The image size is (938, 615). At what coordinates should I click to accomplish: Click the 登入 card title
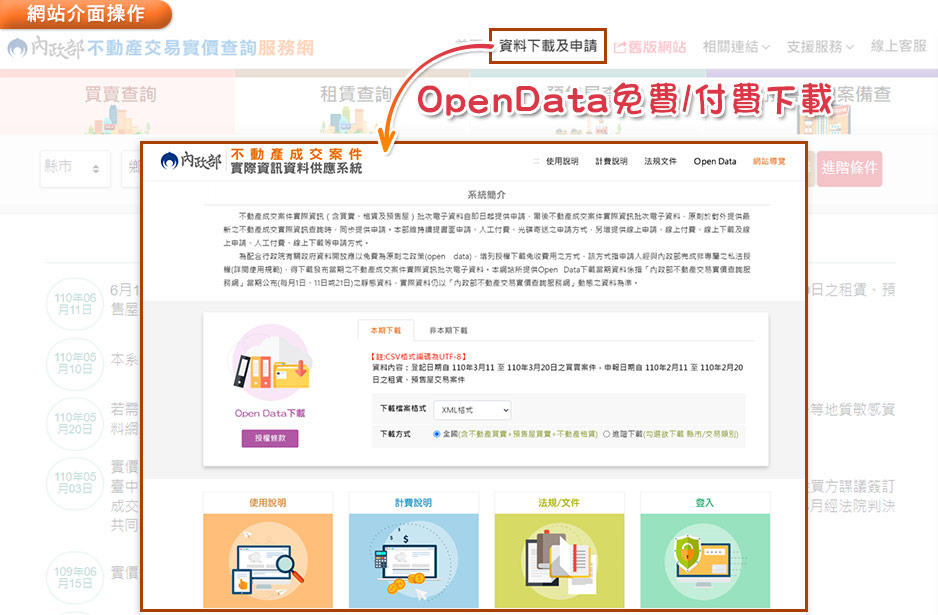tap(705, 503)
